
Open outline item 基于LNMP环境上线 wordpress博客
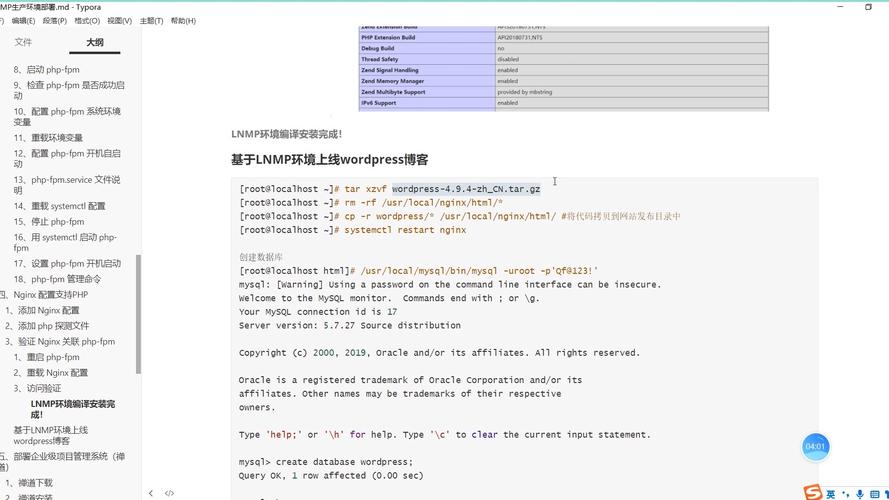point(50,435)
